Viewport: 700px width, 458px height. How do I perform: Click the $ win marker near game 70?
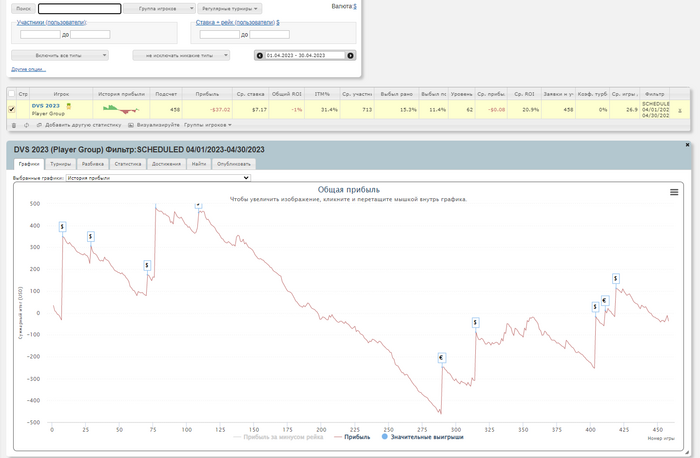147,265
